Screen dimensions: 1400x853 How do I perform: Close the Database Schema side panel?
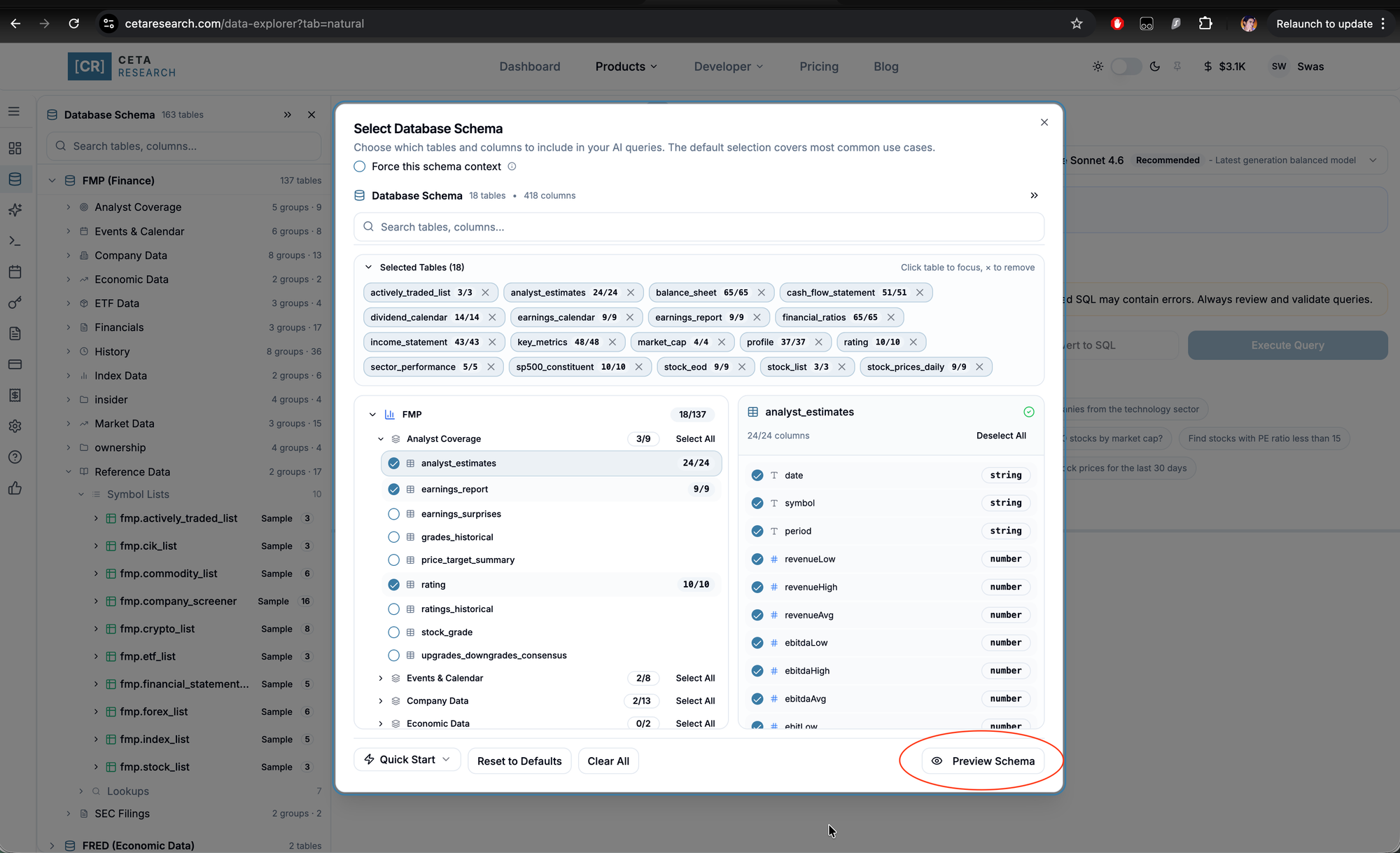[311, 115]
